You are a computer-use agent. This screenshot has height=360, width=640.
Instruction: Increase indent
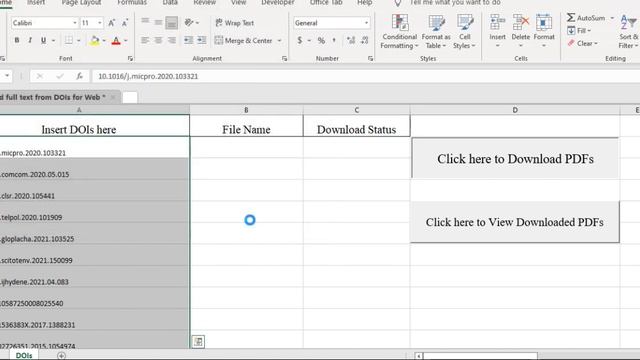pyautogui.click(x=202, y=40)
